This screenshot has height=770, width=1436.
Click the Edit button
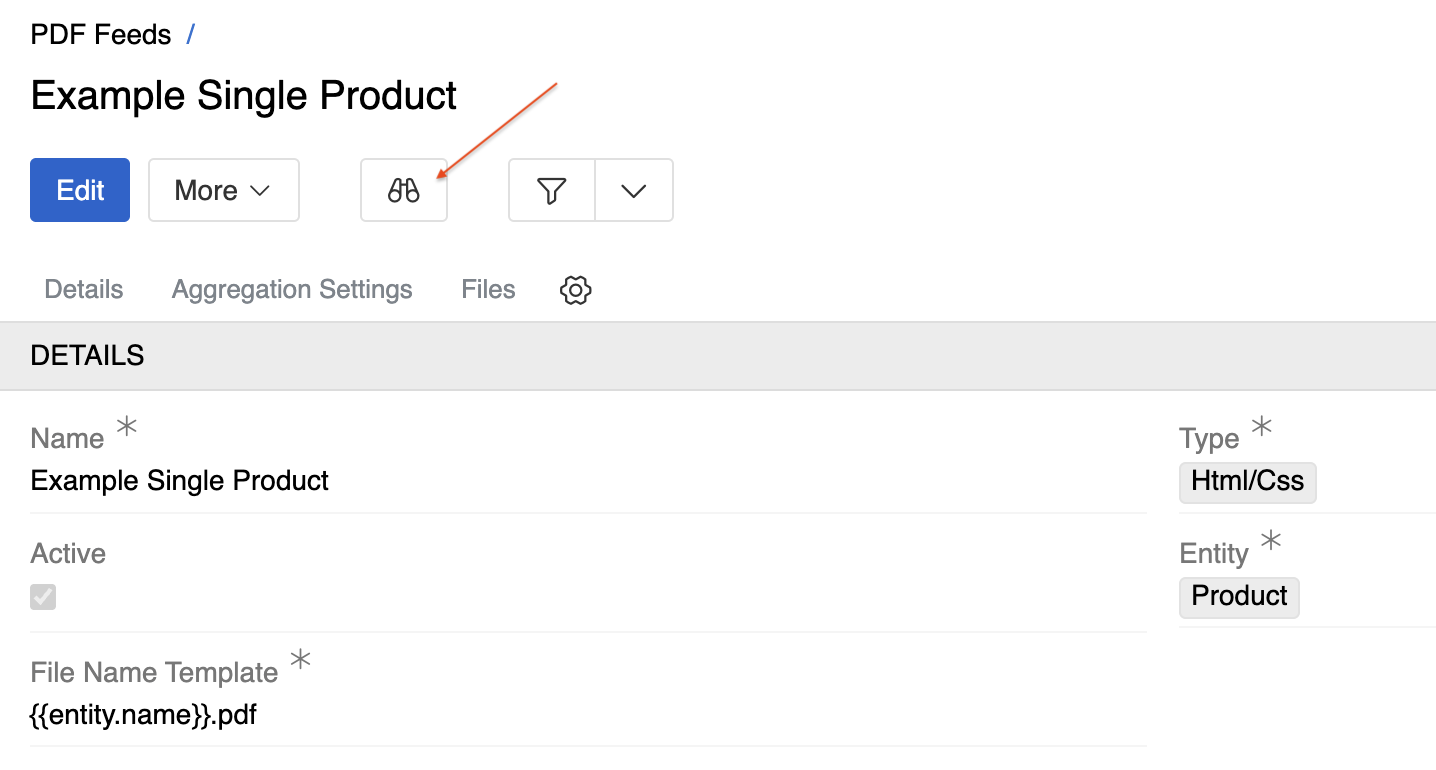pos(79,190)
